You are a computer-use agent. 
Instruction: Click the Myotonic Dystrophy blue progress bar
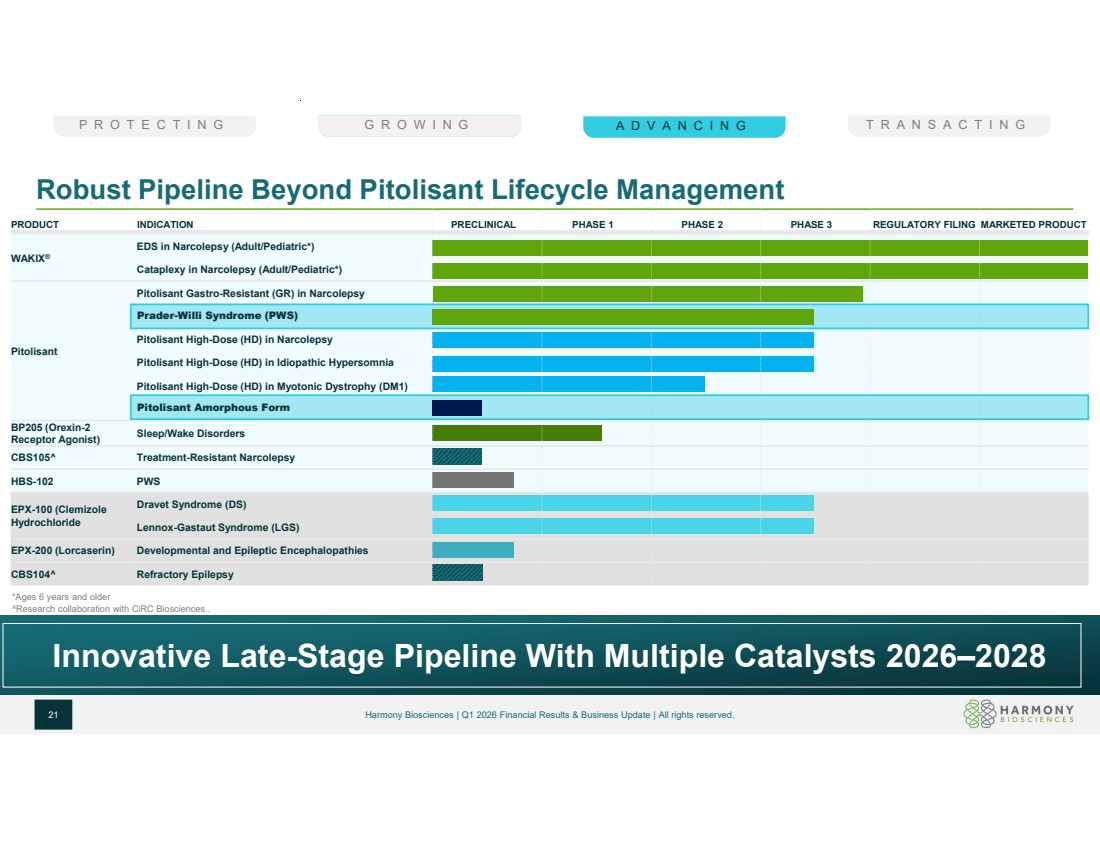click(568, 385)
